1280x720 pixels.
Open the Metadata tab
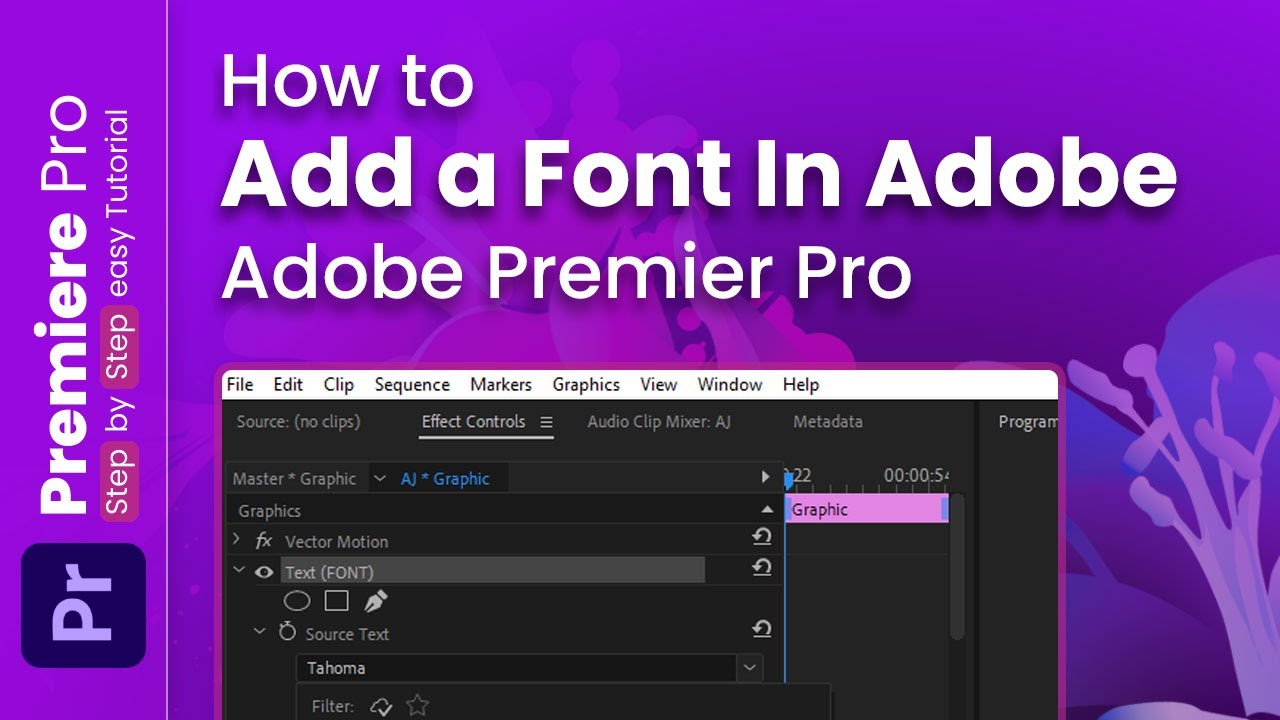tap(828, 422)
